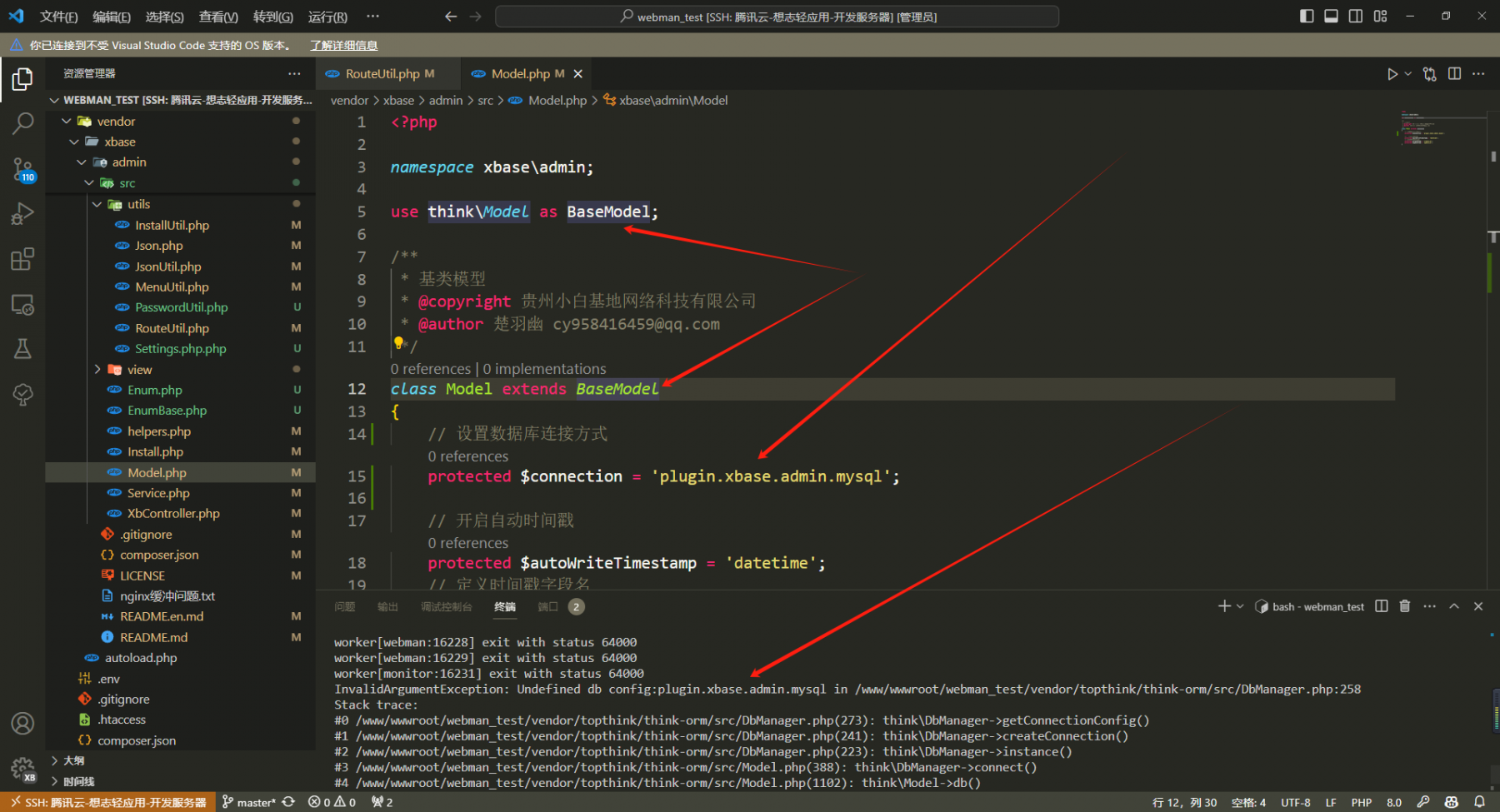
Task: Open PasswordUtil.php in file tree
Action: (x=181, y=307)
